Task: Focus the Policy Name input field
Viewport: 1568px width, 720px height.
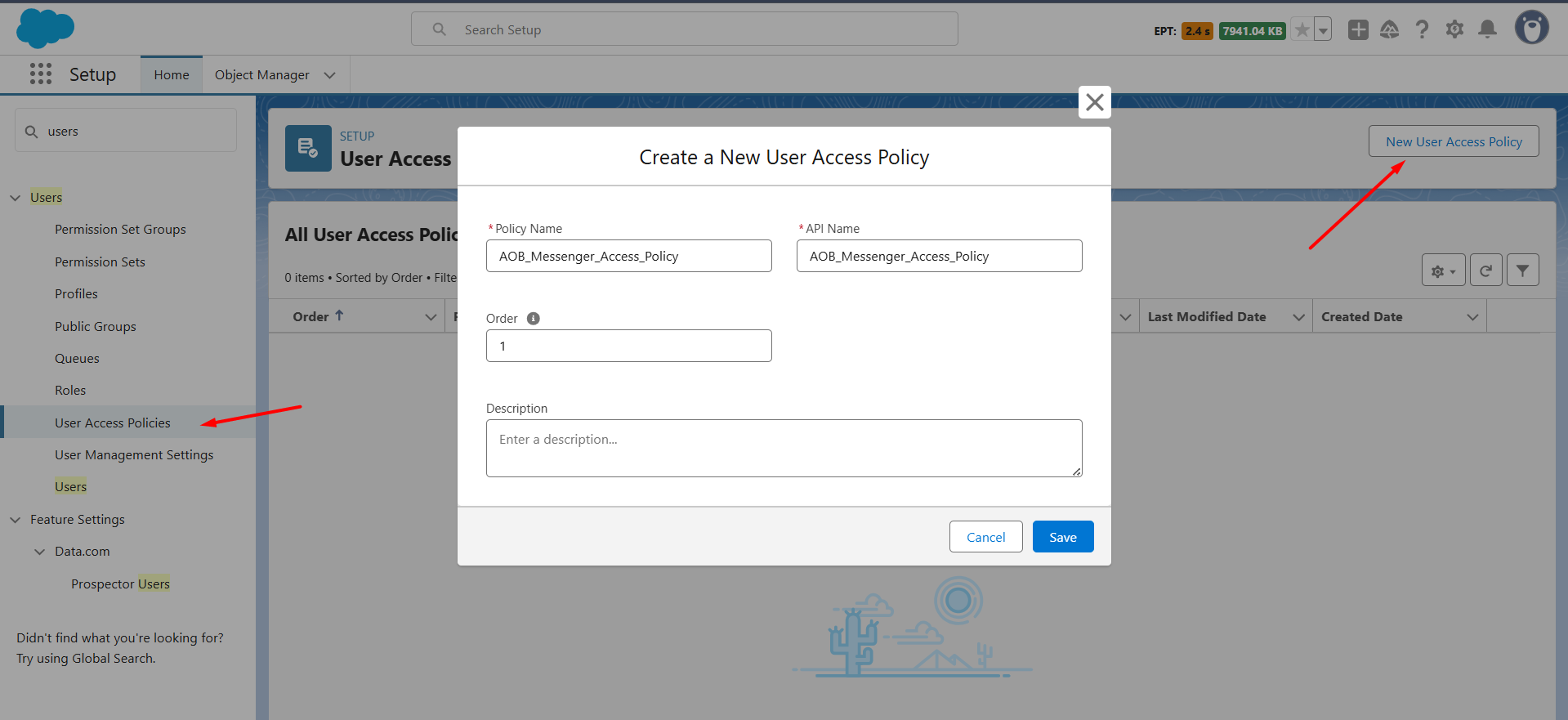Action: pos(629,256)
